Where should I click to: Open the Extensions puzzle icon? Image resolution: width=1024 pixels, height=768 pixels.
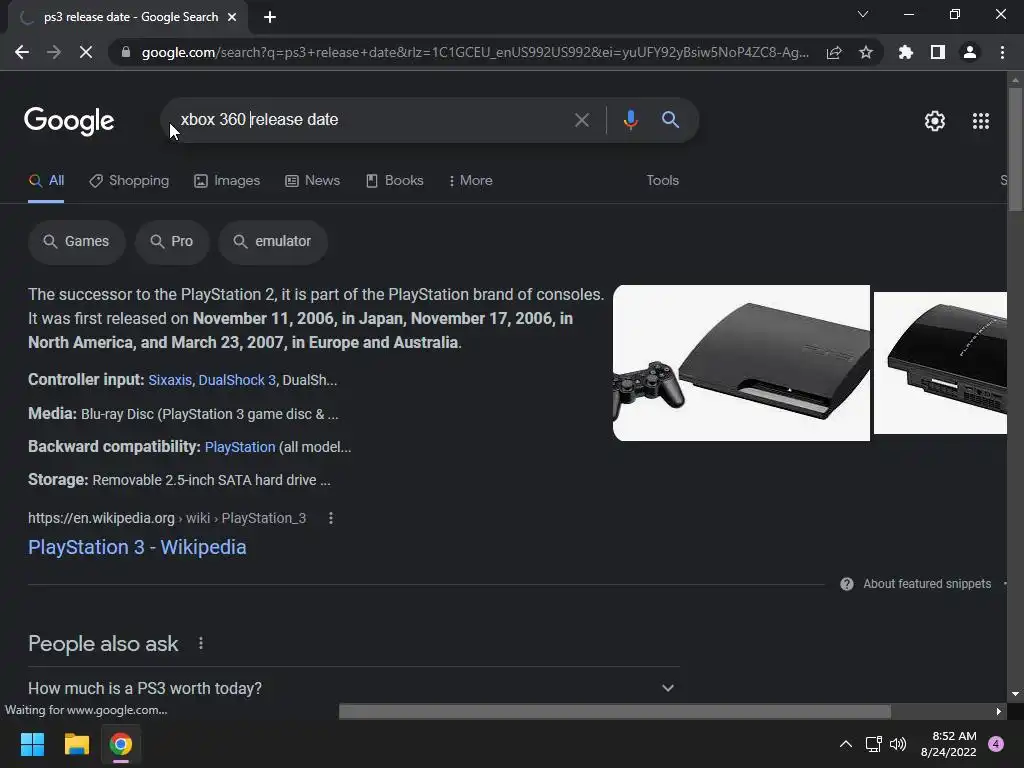pos(906,52)
